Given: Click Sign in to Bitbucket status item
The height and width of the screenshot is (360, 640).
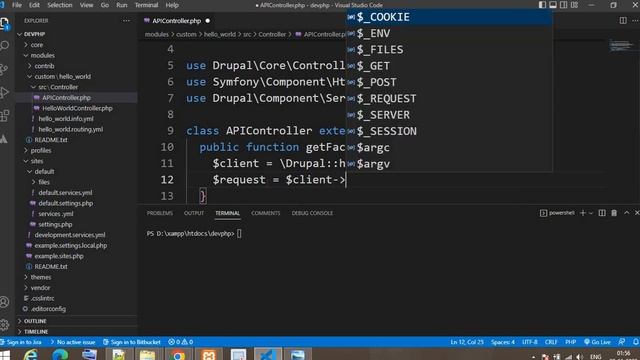Looking at the screenshot, I should point(131,342).
